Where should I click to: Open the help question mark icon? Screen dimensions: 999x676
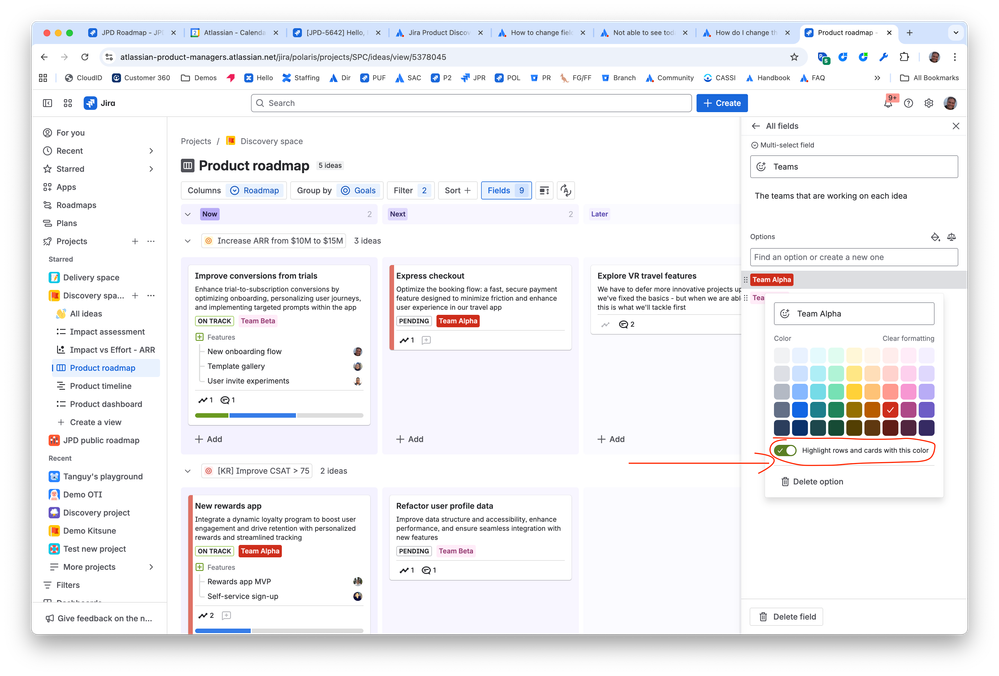click(909, 103)
